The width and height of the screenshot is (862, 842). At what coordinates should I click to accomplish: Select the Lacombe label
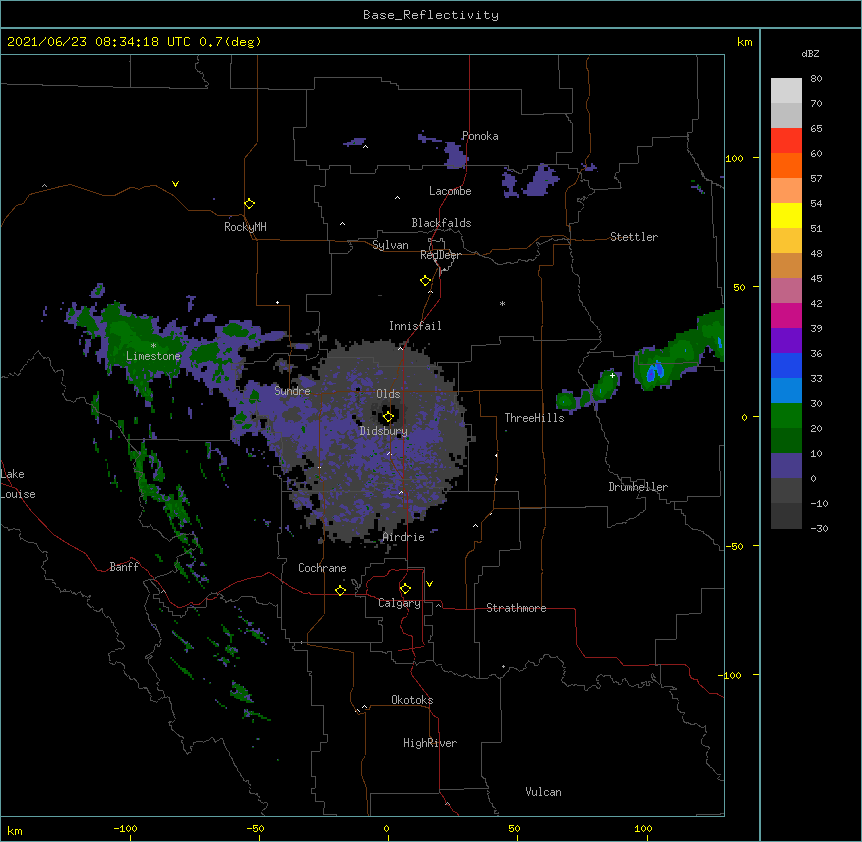click(x=450, y=191)
